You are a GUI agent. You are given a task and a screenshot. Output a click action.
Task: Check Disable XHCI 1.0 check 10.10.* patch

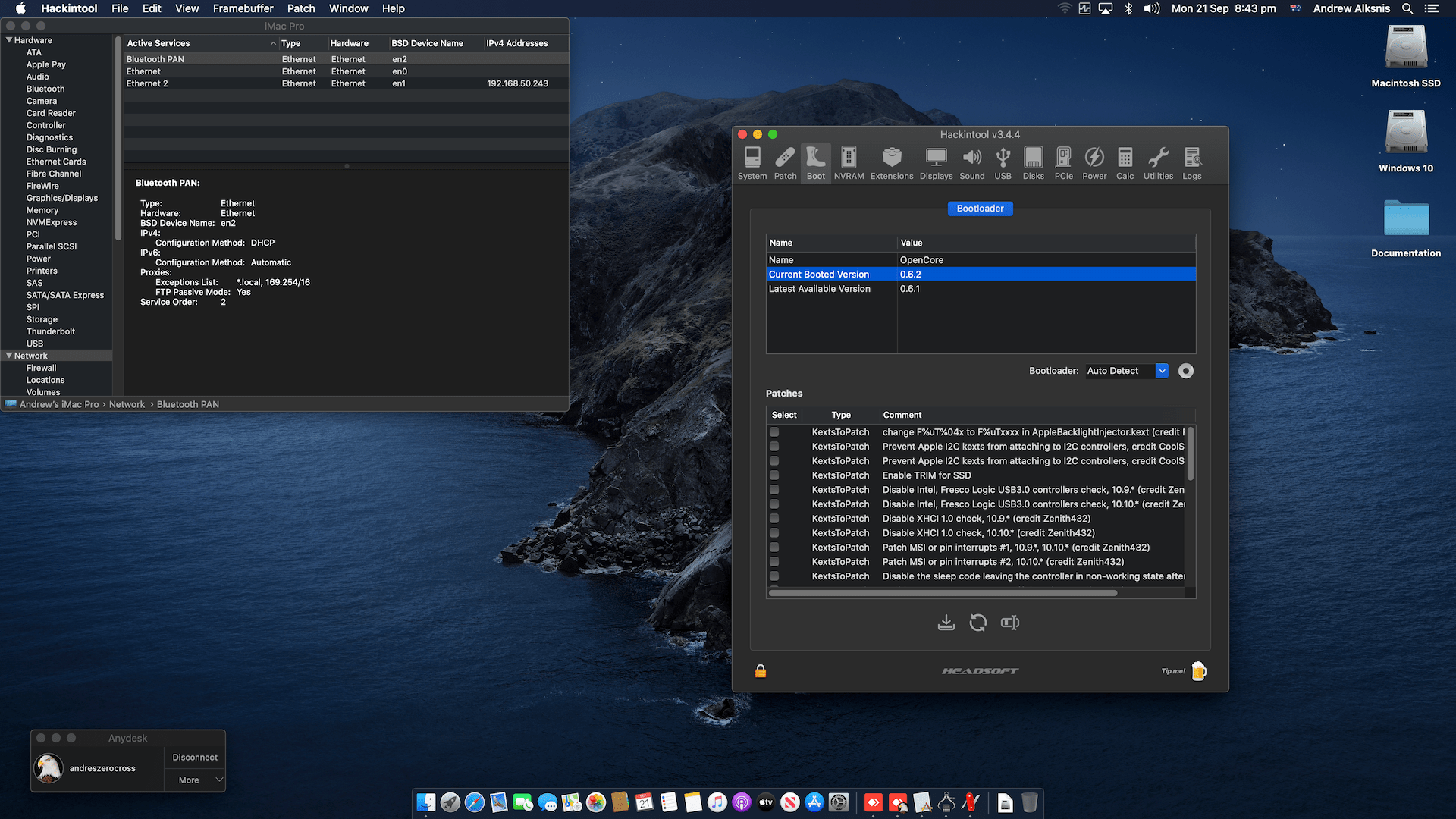tap(774, 533)
